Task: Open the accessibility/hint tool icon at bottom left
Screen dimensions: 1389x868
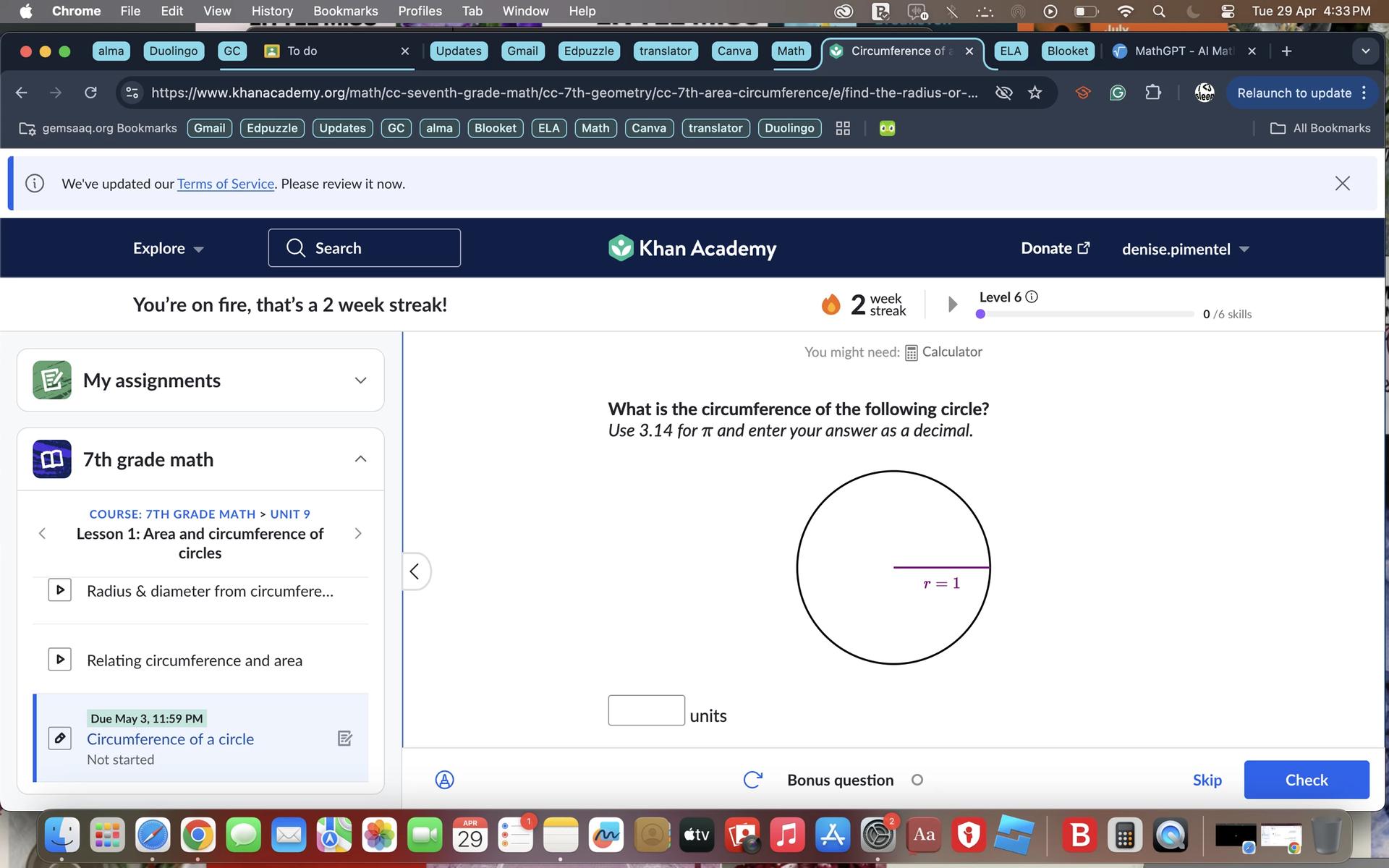Action: click(444, 780)
